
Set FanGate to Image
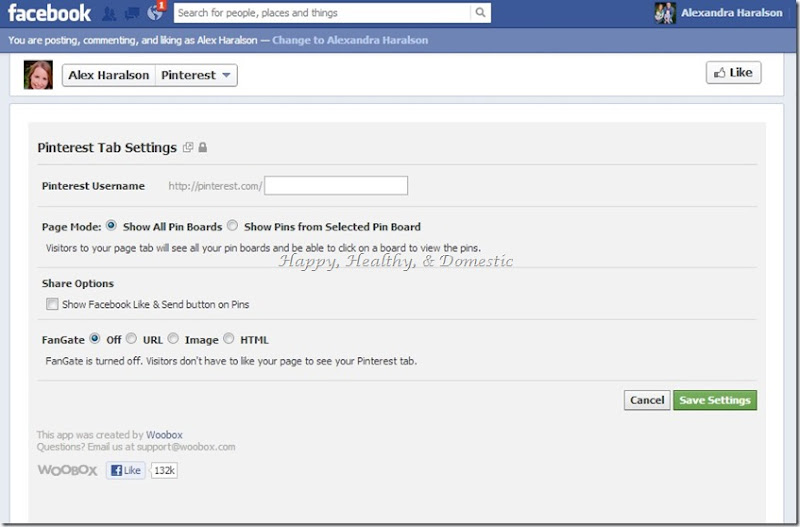pos(173,338)
